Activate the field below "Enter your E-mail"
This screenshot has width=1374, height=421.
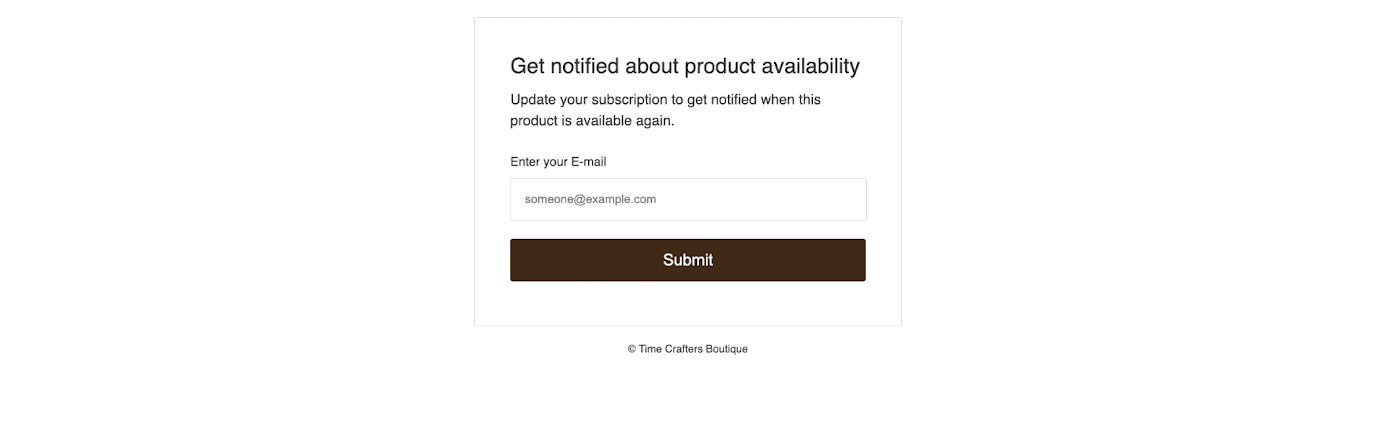click(x=687, y=199)
